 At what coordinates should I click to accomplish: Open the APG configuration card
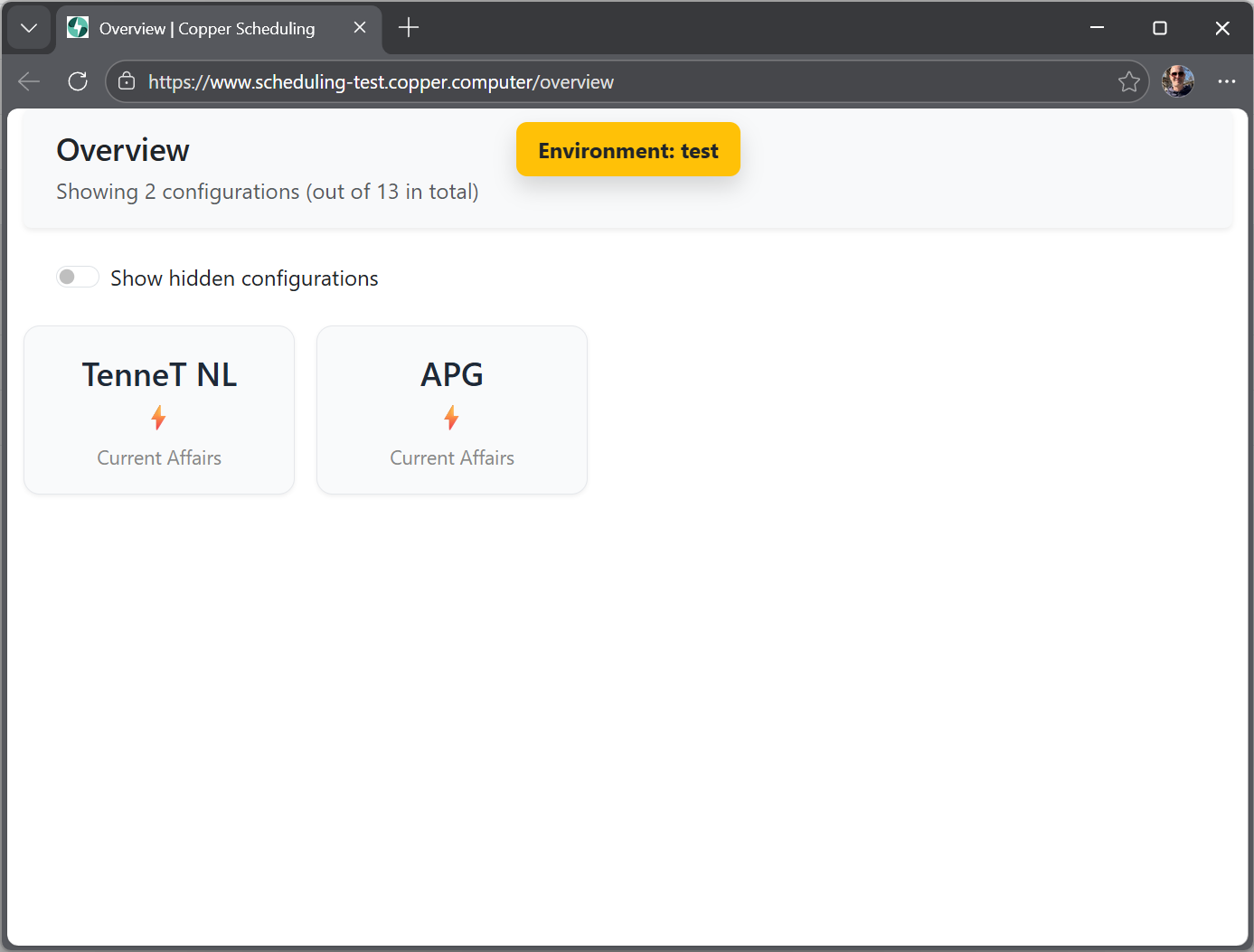coord(452,410)
